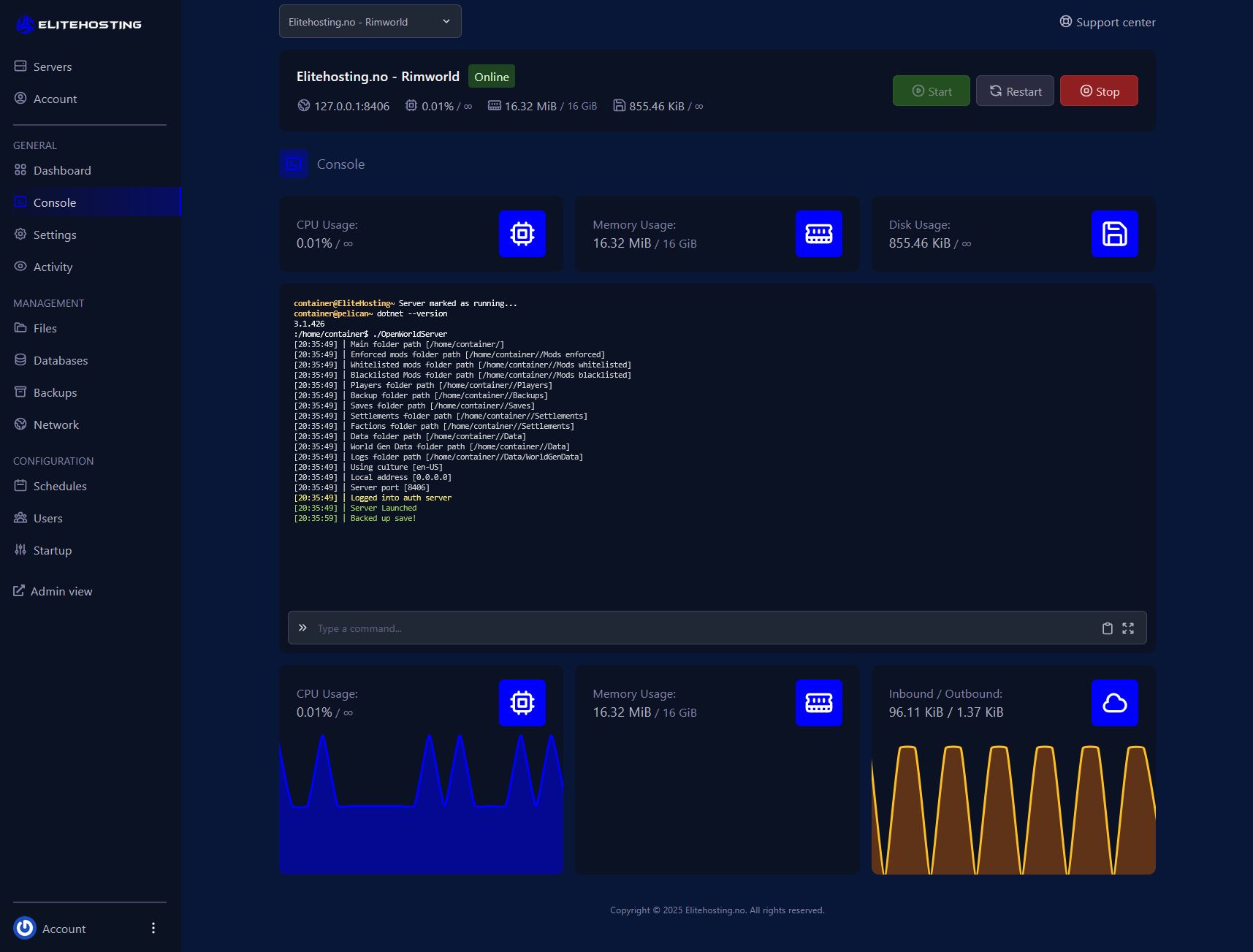Image resolution: width=1253 pixels, height=952 pixels.
Task: Go to Backups in the sidebar
Action: tap(55, 392)
